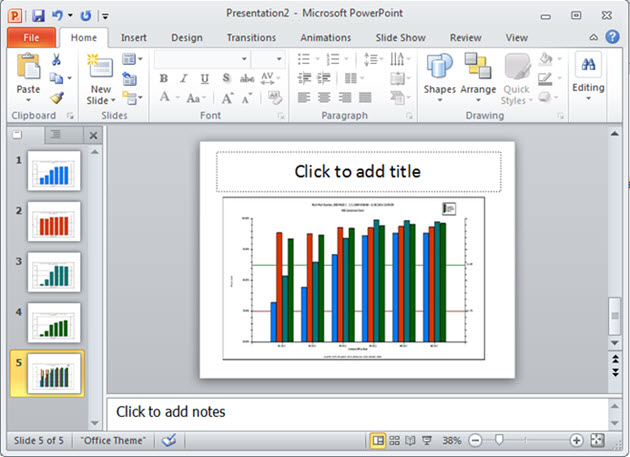The width and height of the screenshot is (630, 457).
Task: Toggle Bold formatting
Action: 163,79
